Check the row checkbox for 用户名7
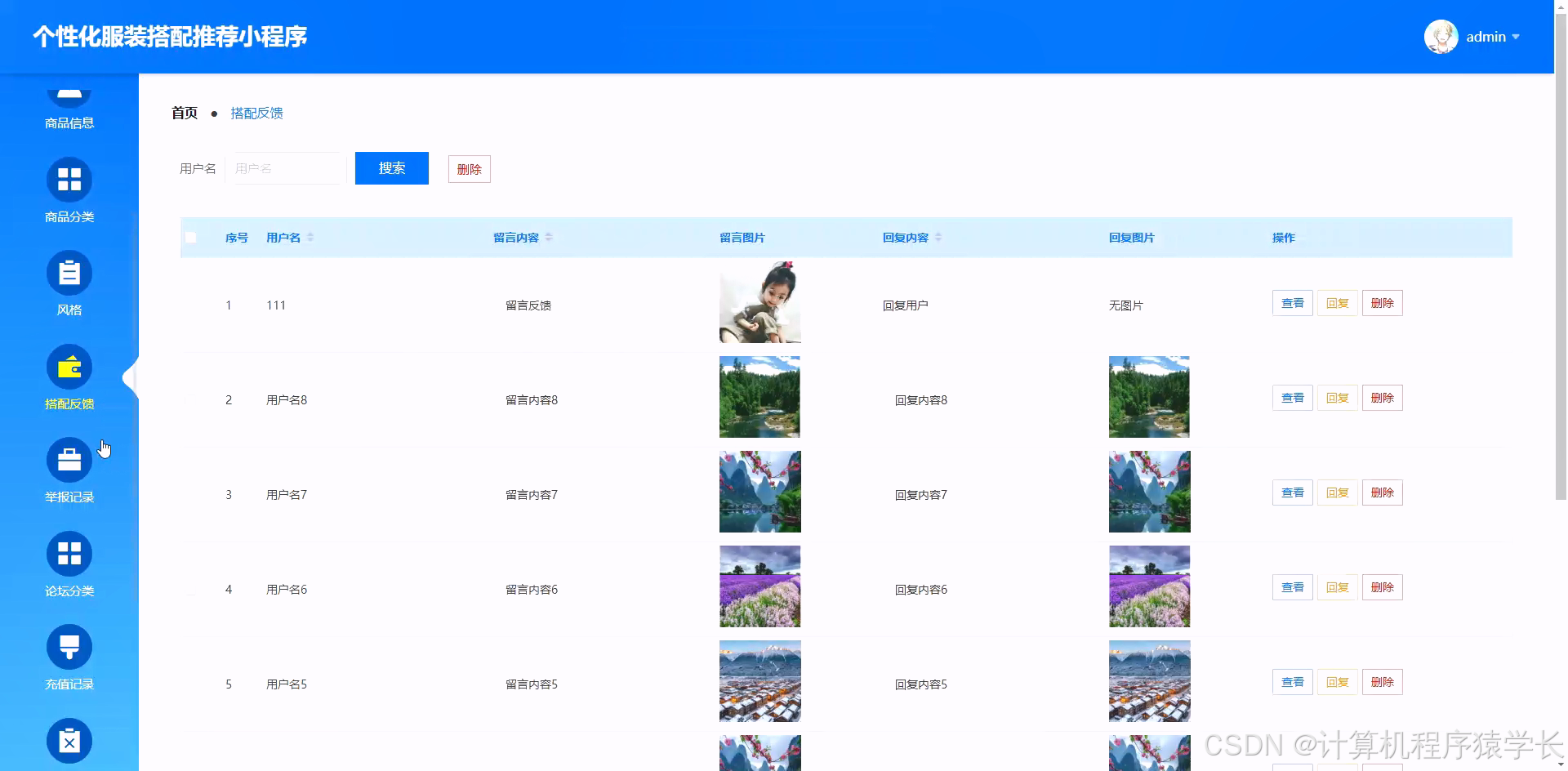1568x771 pixels. 192,494
